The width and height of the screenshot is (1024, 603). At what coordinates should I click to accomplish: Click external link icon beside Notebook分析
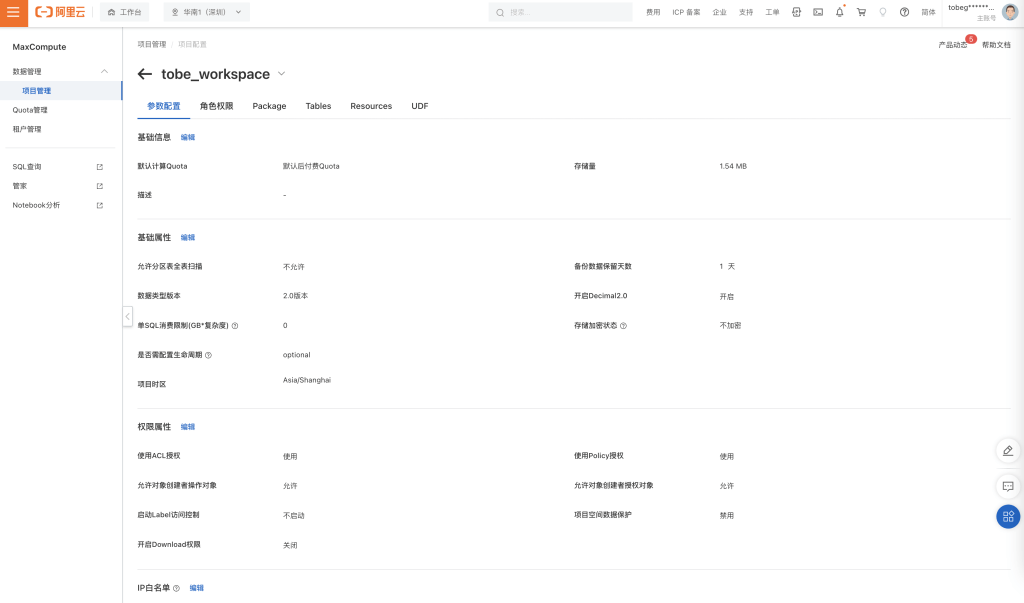click(x=100, y=205)
